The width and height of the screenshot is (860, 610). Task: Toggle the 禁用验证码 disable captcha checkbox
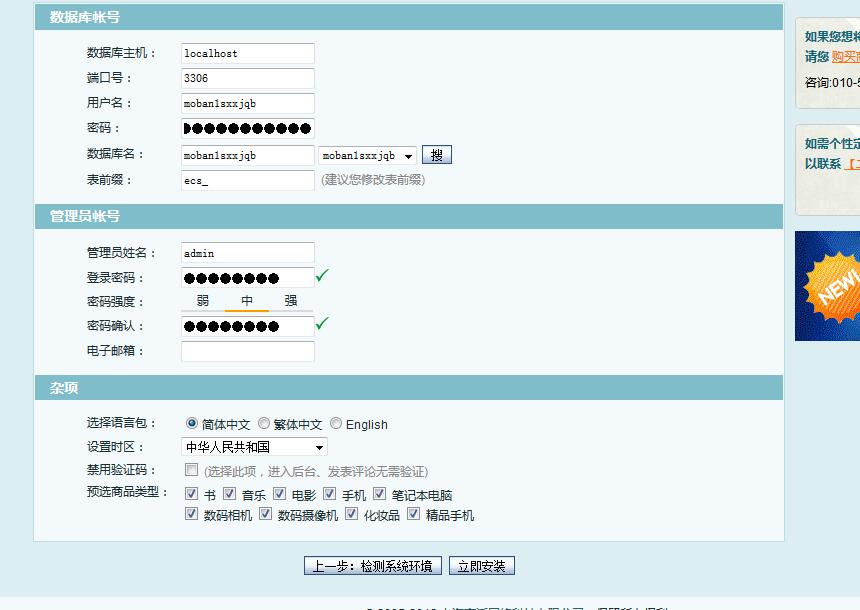click(191, 470)
